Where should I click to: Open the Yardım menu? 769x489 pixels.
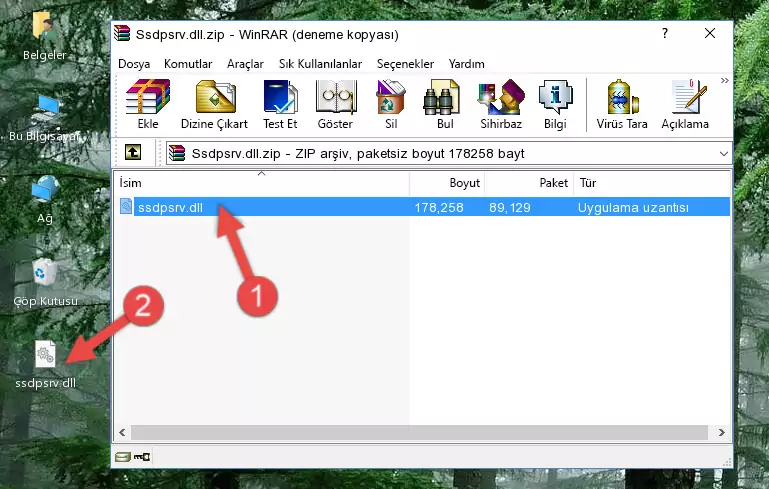466,64
